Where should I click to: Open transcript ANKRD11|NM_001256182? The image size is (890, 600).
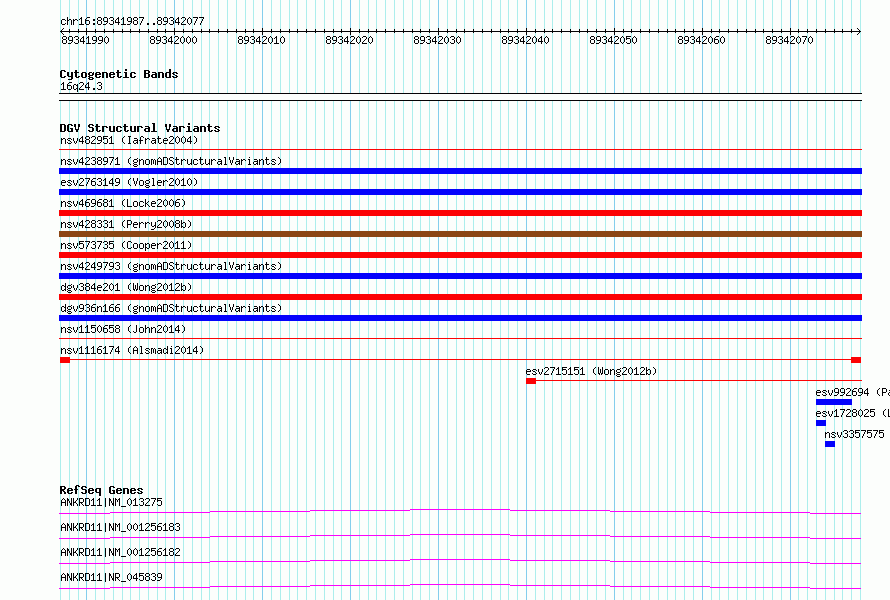(120, 552)
